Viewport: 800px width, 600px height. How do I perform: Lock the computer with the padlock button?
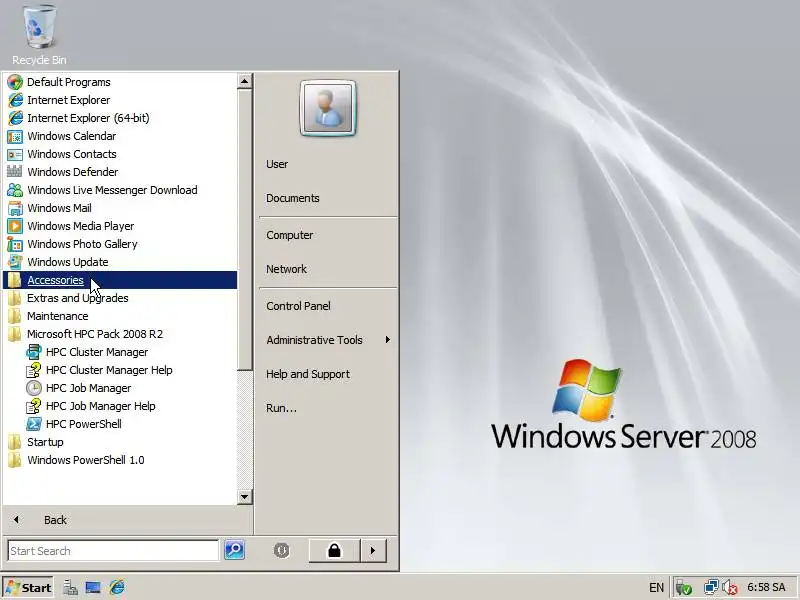(x=334, y=551)
